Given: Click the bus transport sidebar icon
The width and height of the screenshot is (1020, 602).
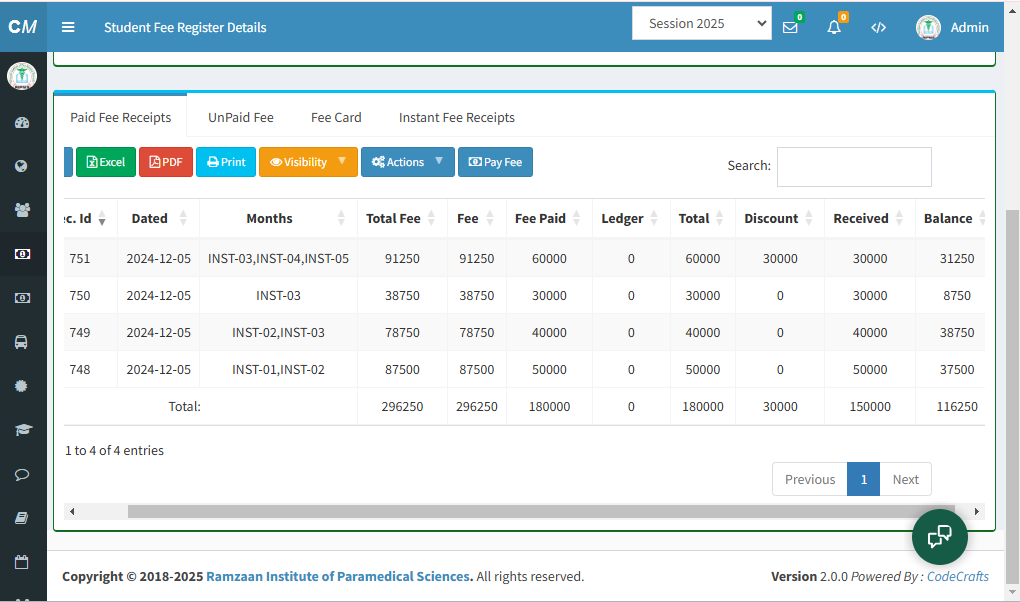Looking at the screenshot, I should click(22, 342).
